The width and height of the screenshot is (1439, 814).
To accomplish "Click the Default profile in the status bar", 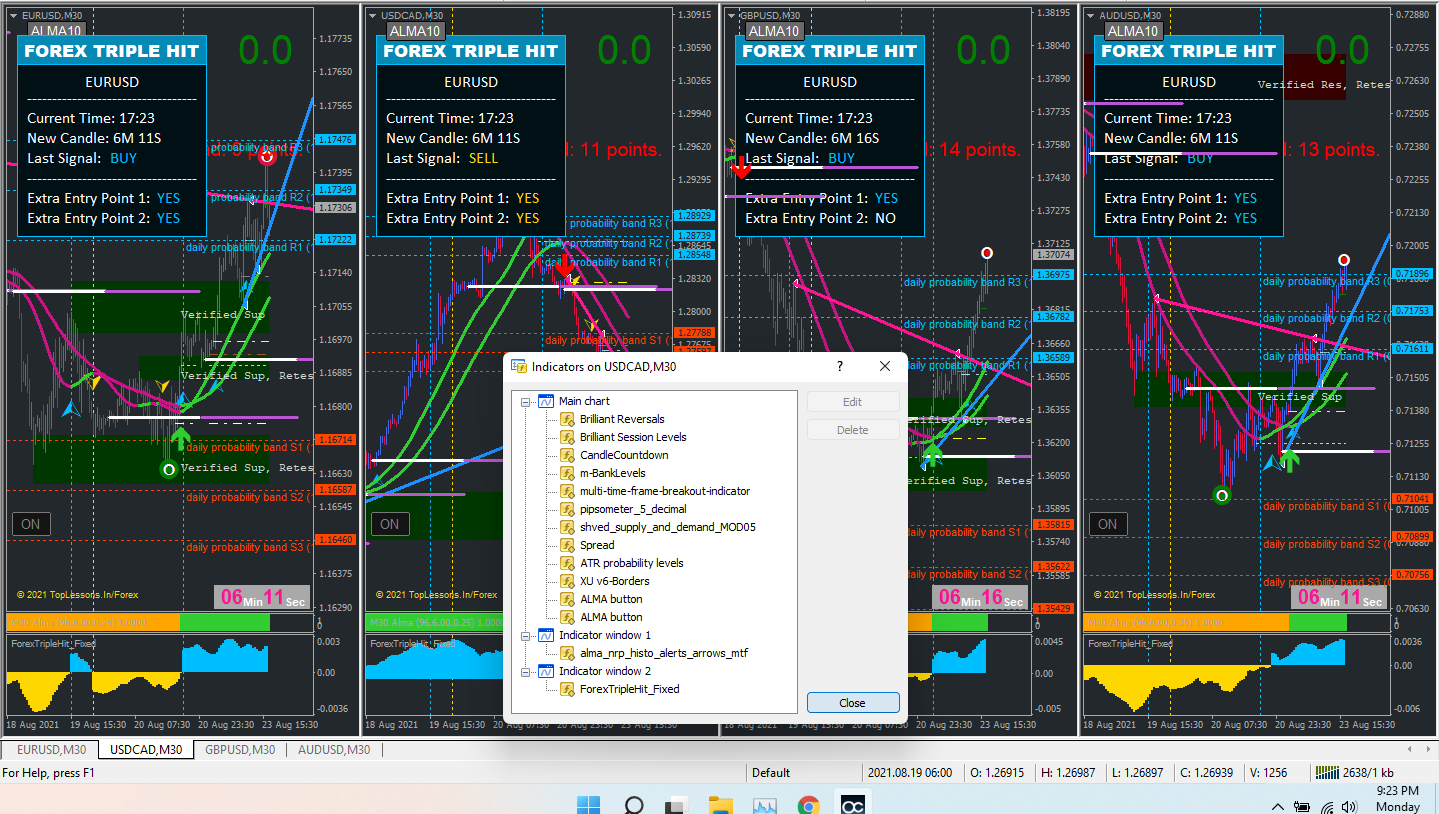I will [x=771, y=773].
